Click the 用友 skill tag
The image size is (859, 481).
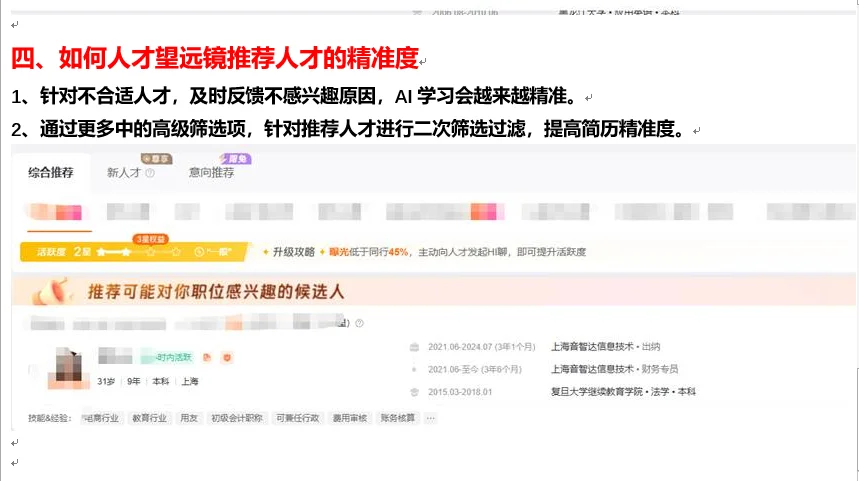tap(188, 418)
